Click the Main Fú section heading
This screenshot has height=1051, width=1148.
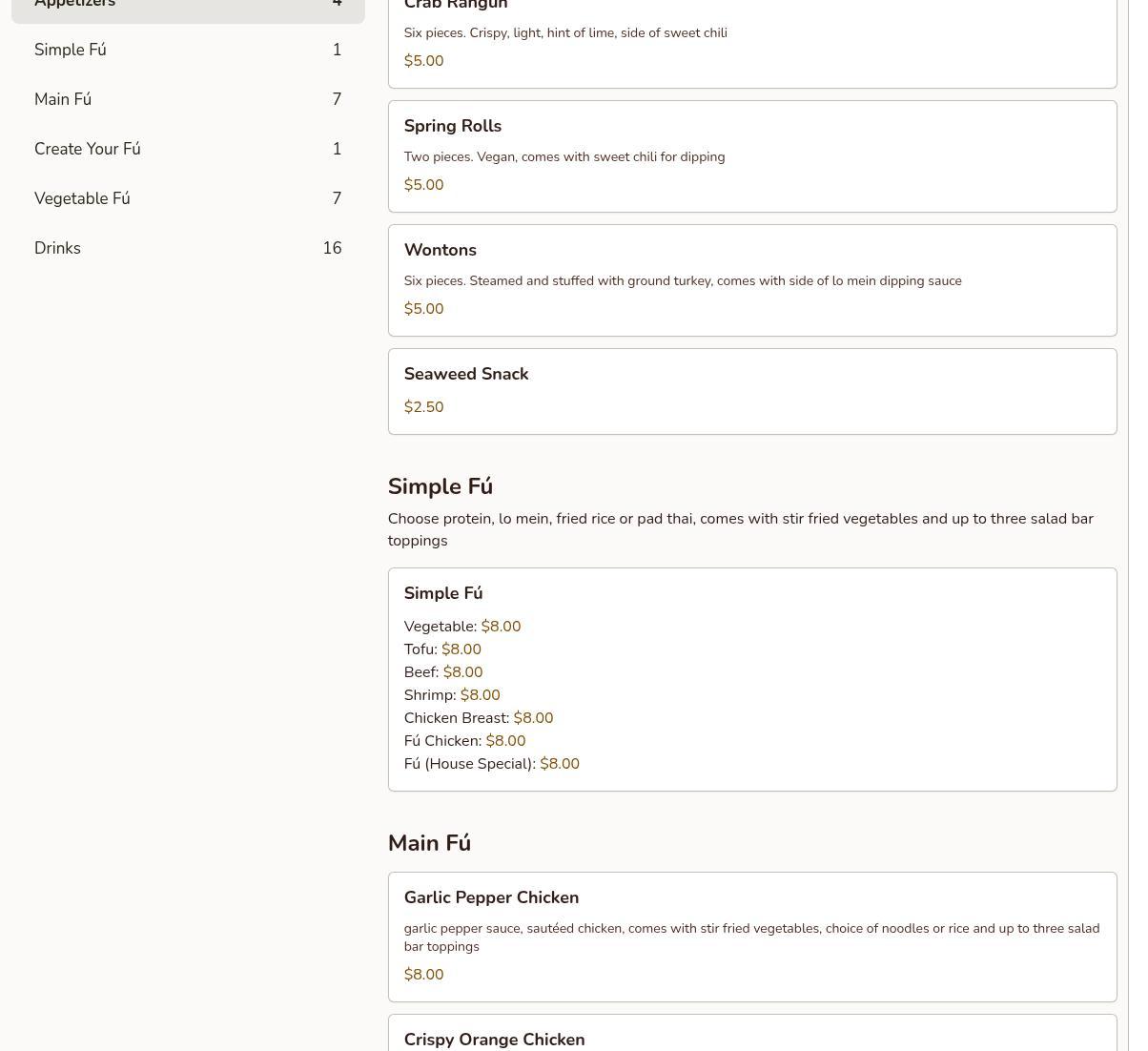429,843
